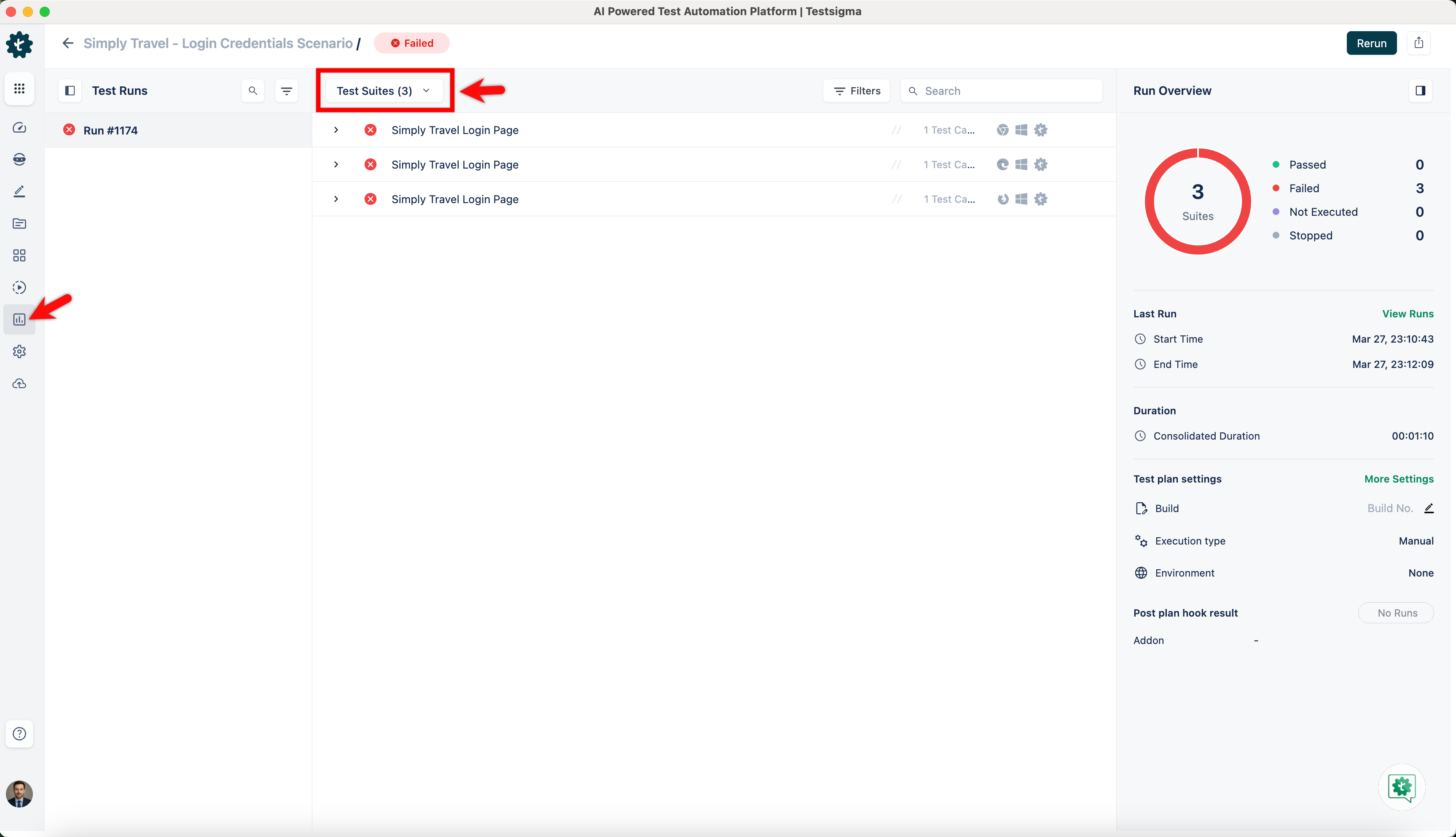Edit the Build No. pencil icon
Screen dimensions: 1456x837
tap(1429, 508)
